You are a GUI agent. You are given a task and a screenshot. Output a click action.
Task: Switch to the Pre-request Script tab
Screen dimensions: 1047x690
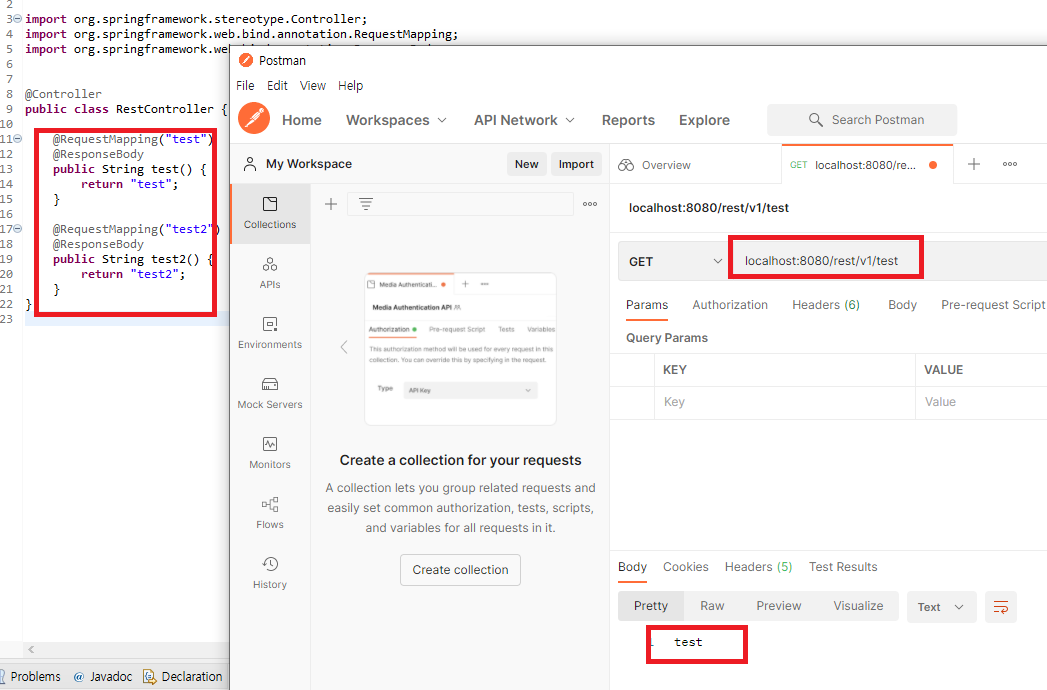click(x=993, y=305)
